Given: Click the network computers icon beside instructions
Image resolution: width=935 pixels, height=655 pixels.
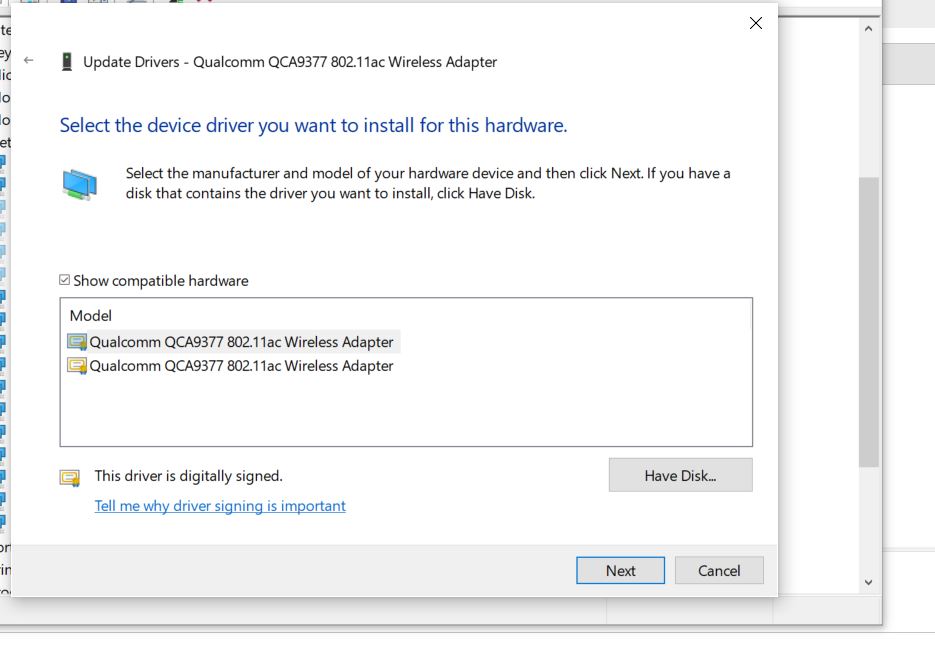Looking at the screenshot, I should tap(80, 184).
